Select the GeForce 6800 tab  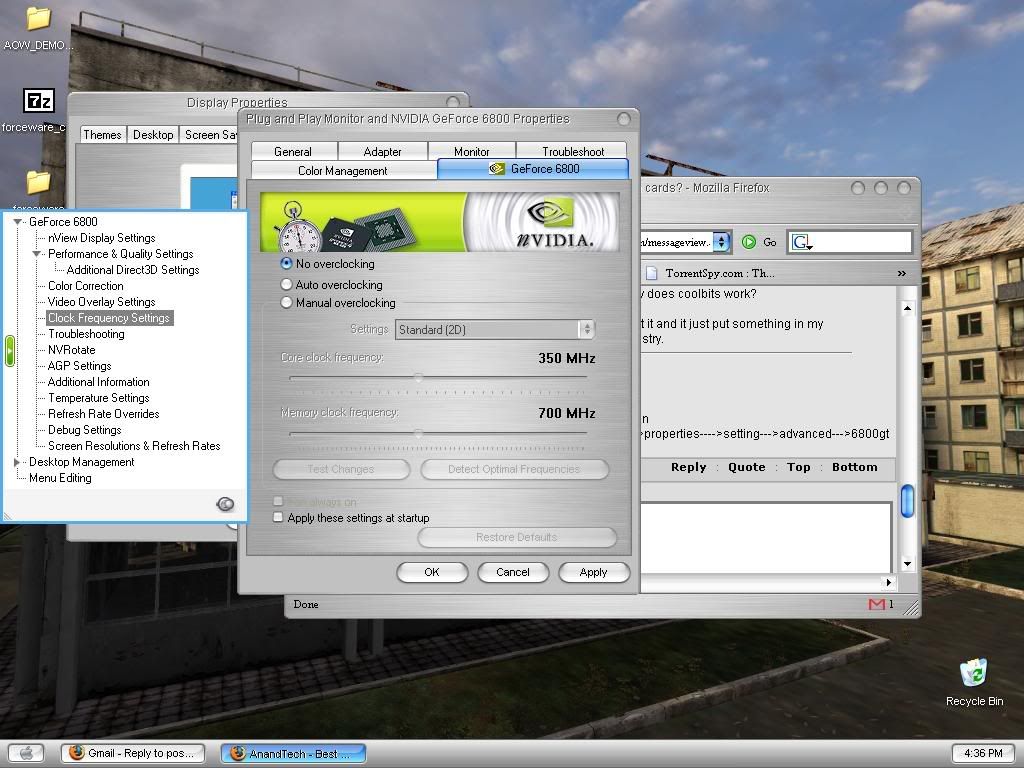(x=533, y=168)
